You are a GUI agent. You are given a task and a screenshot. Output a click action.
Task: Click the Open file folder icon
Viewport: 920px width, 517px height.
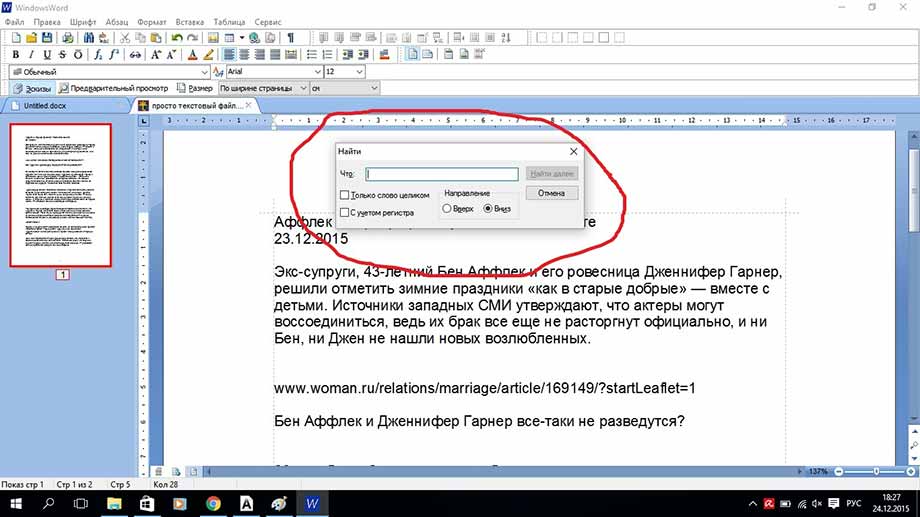pos(32,38)
